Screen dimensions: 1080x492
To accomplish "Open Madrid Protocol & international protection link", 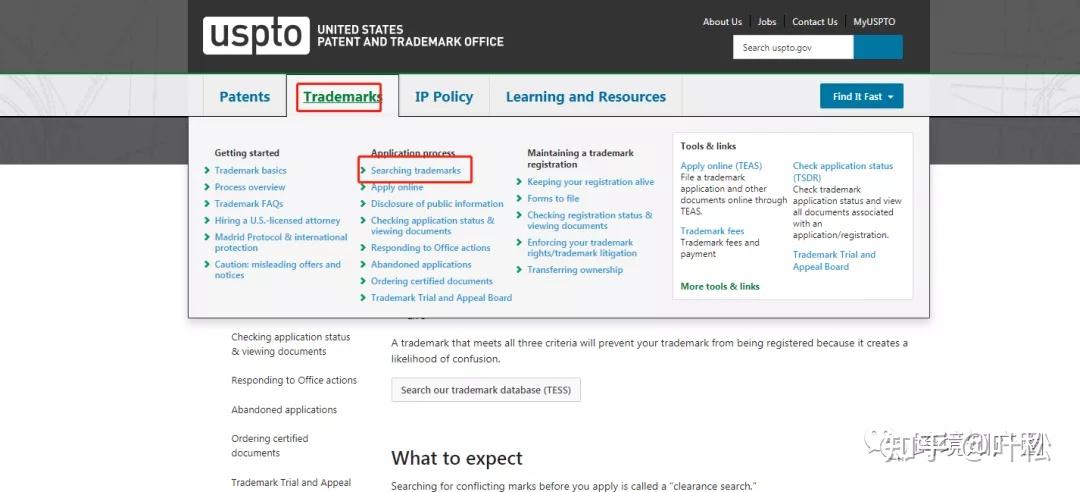I will click(x=280, y=242).
